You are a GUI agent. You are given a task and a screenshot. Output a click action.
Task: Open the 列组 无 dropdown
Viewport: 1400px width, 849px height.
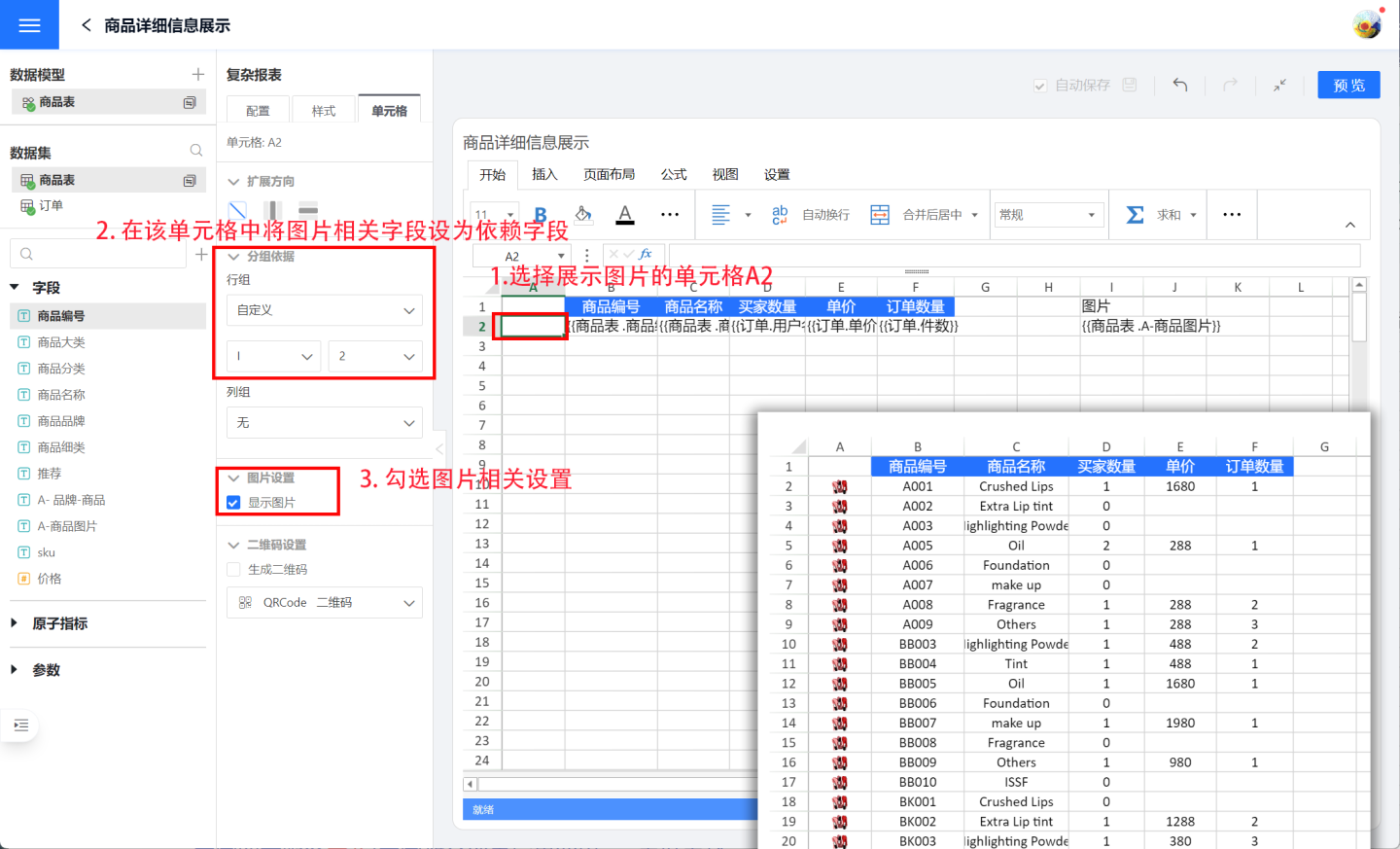325,423
